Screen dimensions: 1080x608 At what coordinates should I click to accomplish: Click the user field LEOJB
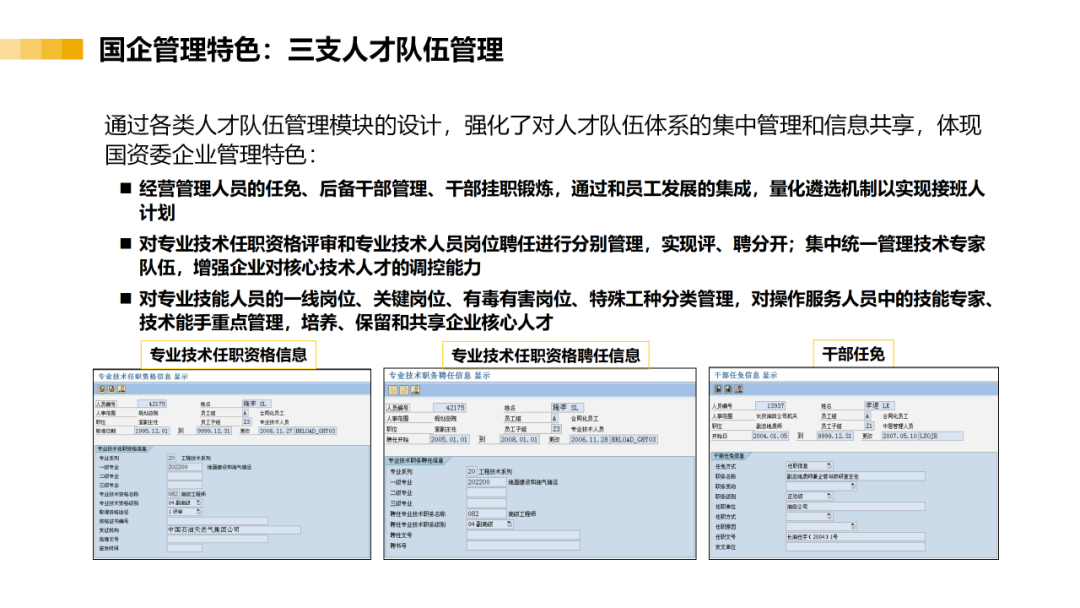941,436
